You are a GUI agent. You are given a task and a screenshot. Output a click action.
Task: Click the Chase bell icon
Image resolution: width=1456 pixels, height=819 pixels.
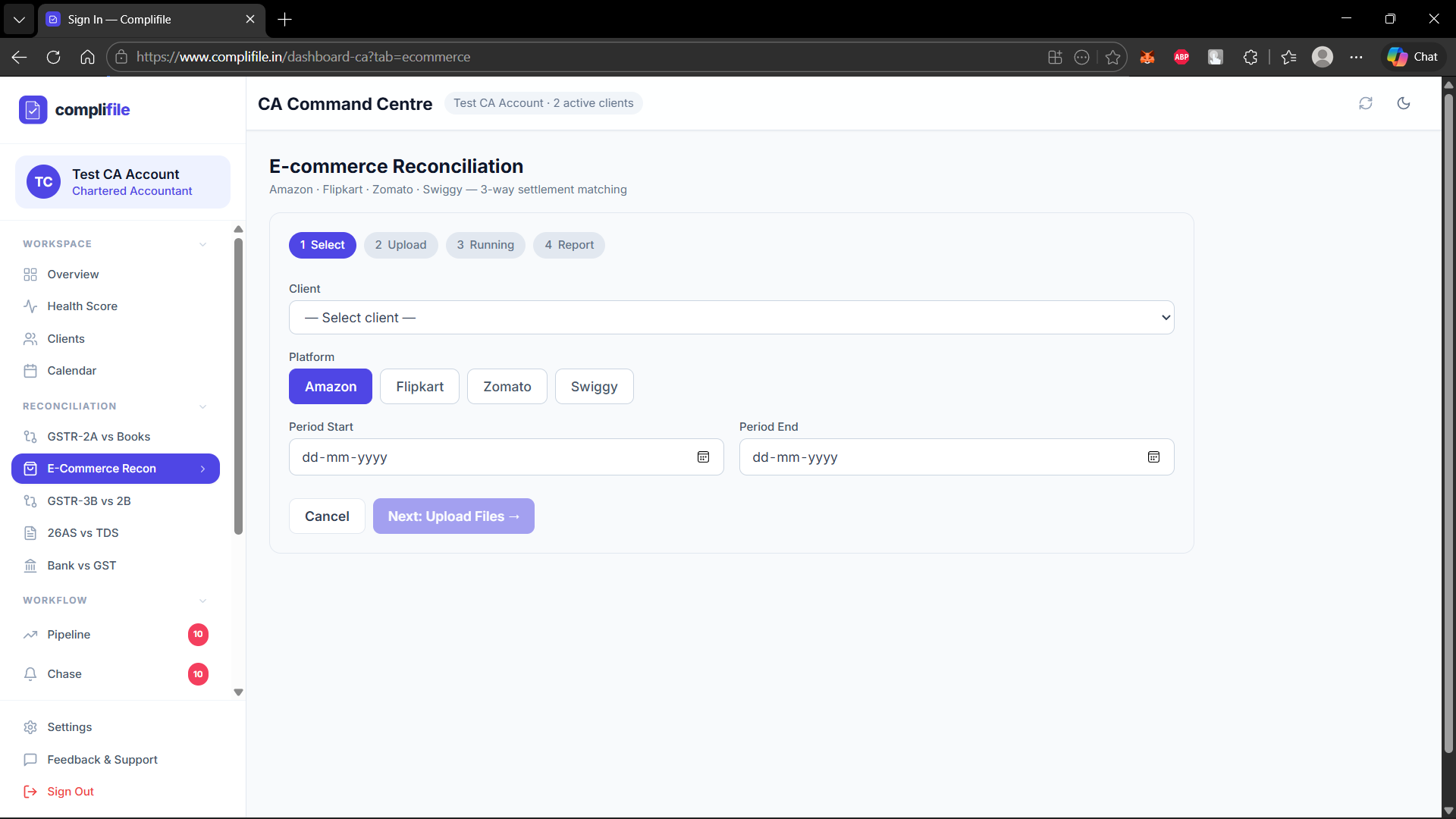pos(30,674)
